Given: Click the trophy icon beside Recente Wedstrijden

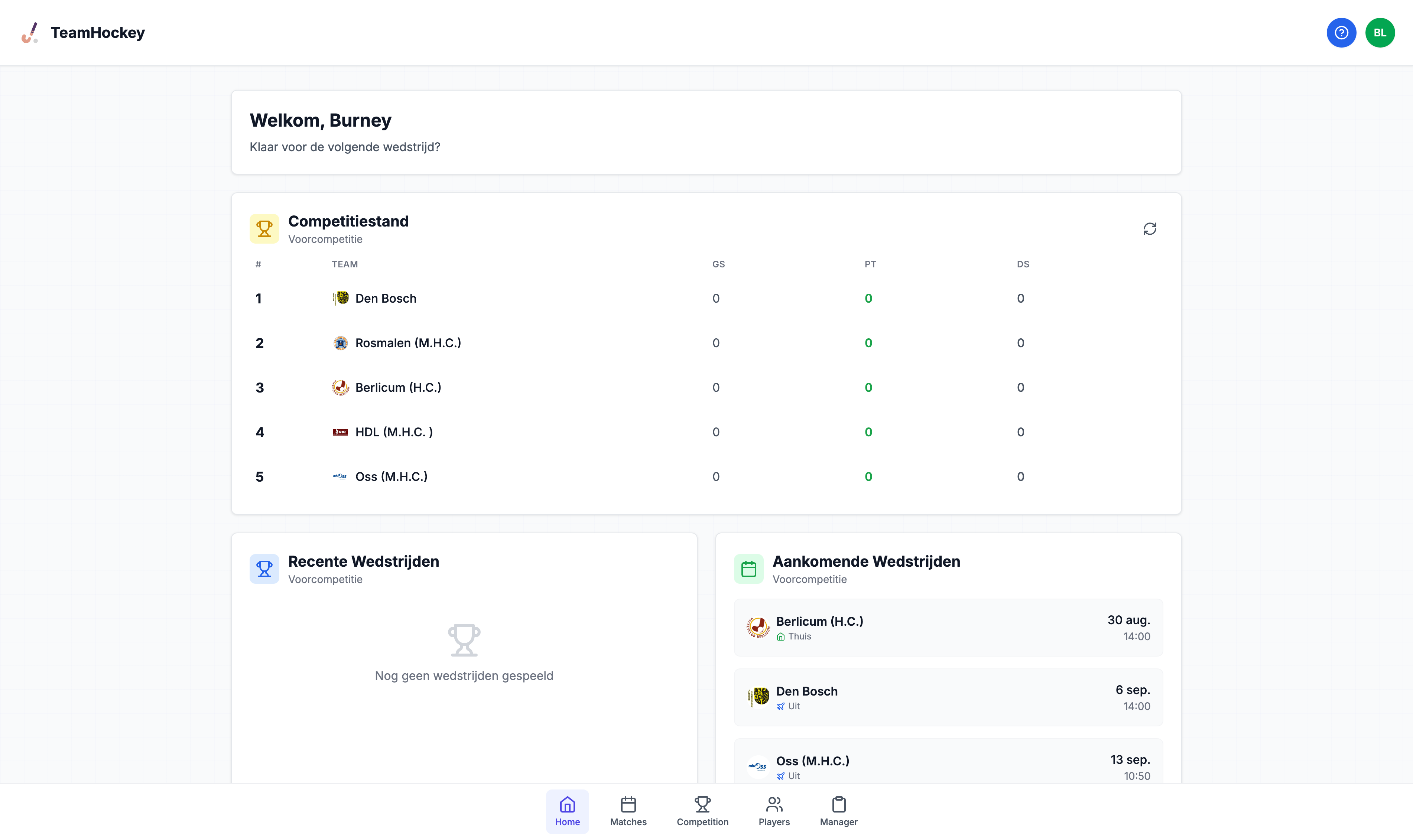Looking at the screenshot, I should point(264,568).
